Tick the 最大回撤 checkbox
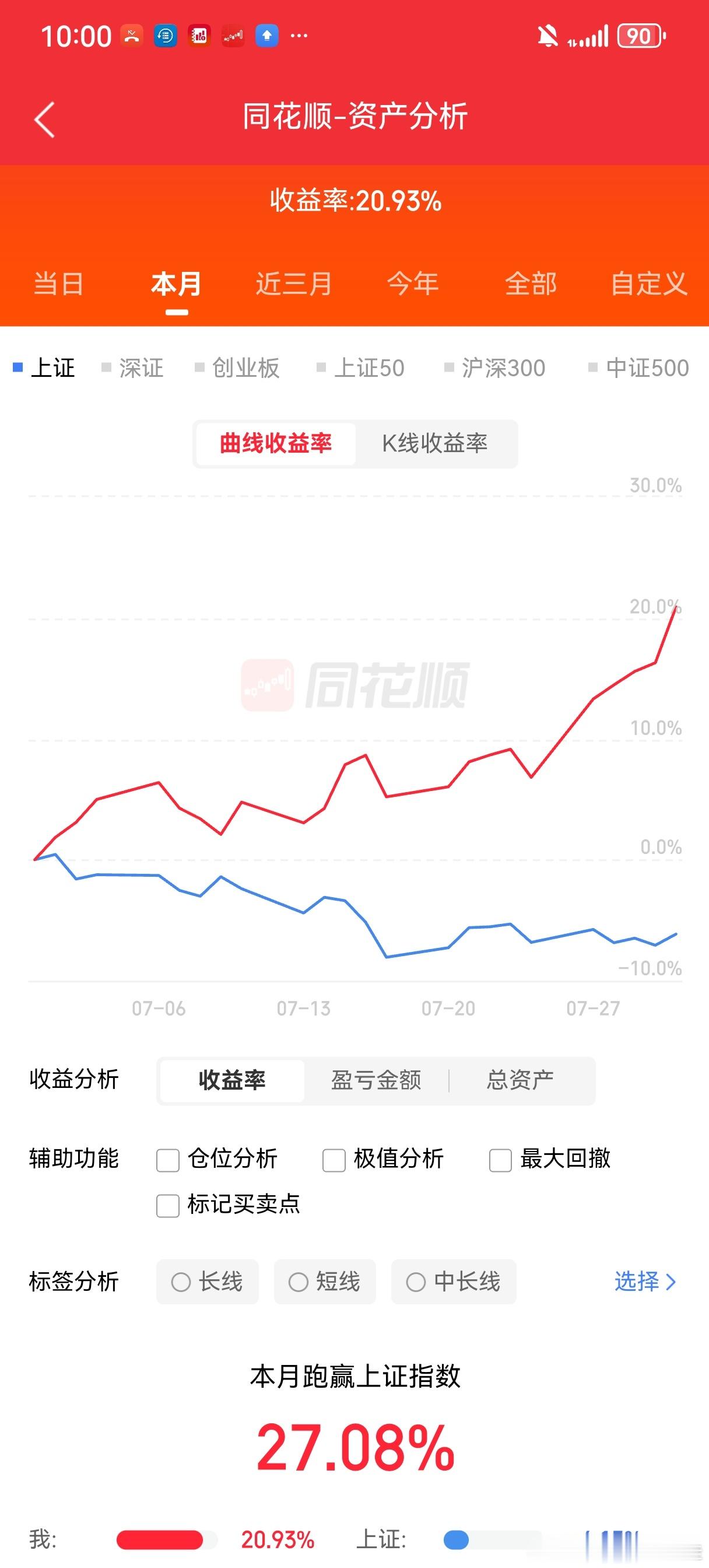Screen dimensions: 709x1568 click(x=500, y=1160)
